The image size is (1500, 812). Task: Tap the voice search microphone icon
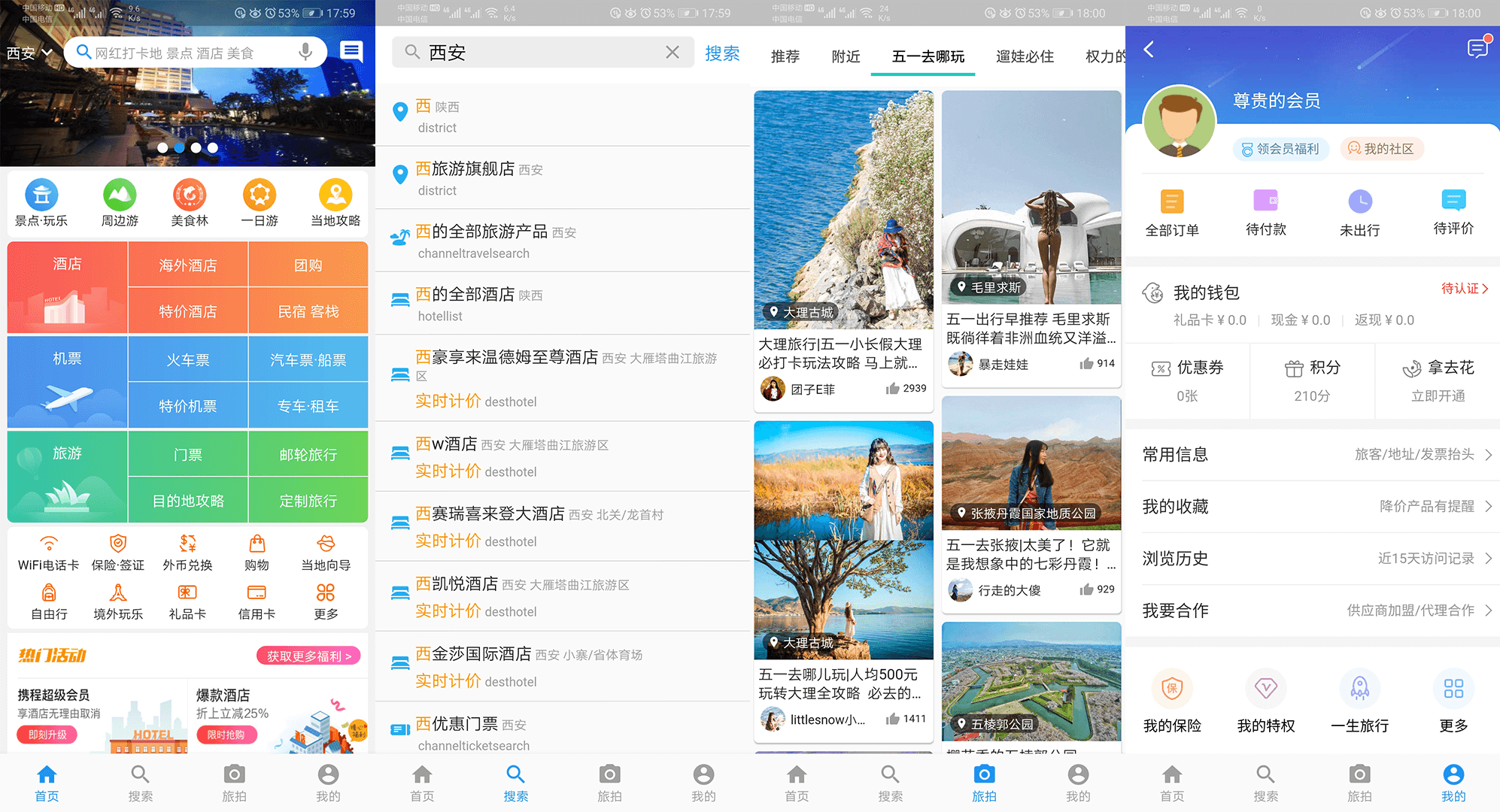pyautogui.click(x=306, y=52)
